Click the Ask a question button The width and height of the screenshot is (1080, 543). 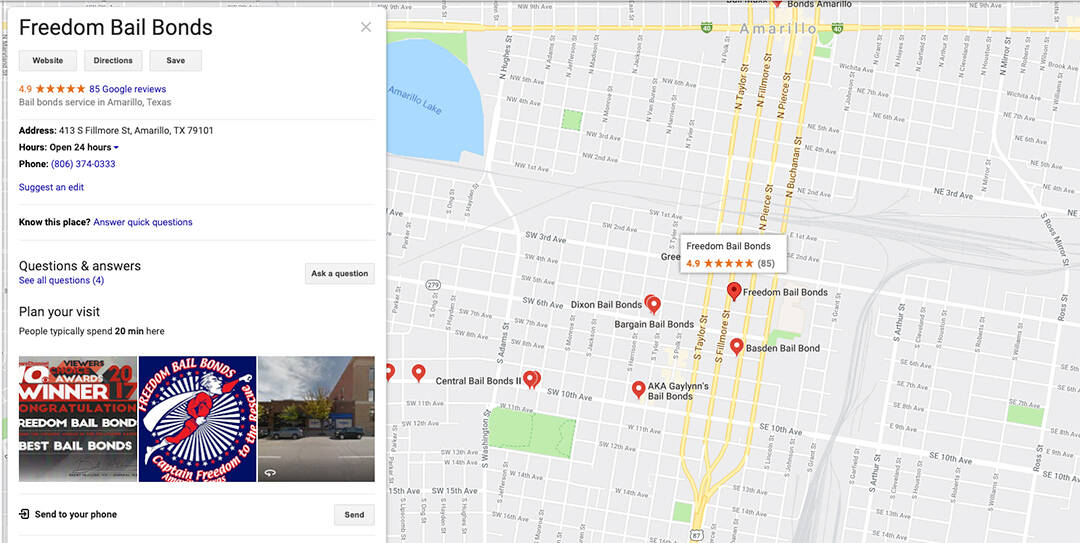click(340, 274)
